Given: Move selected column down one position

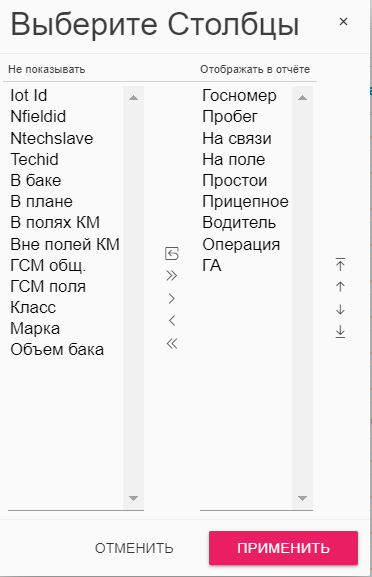Looking at the screenshot, I should (340, 309).
